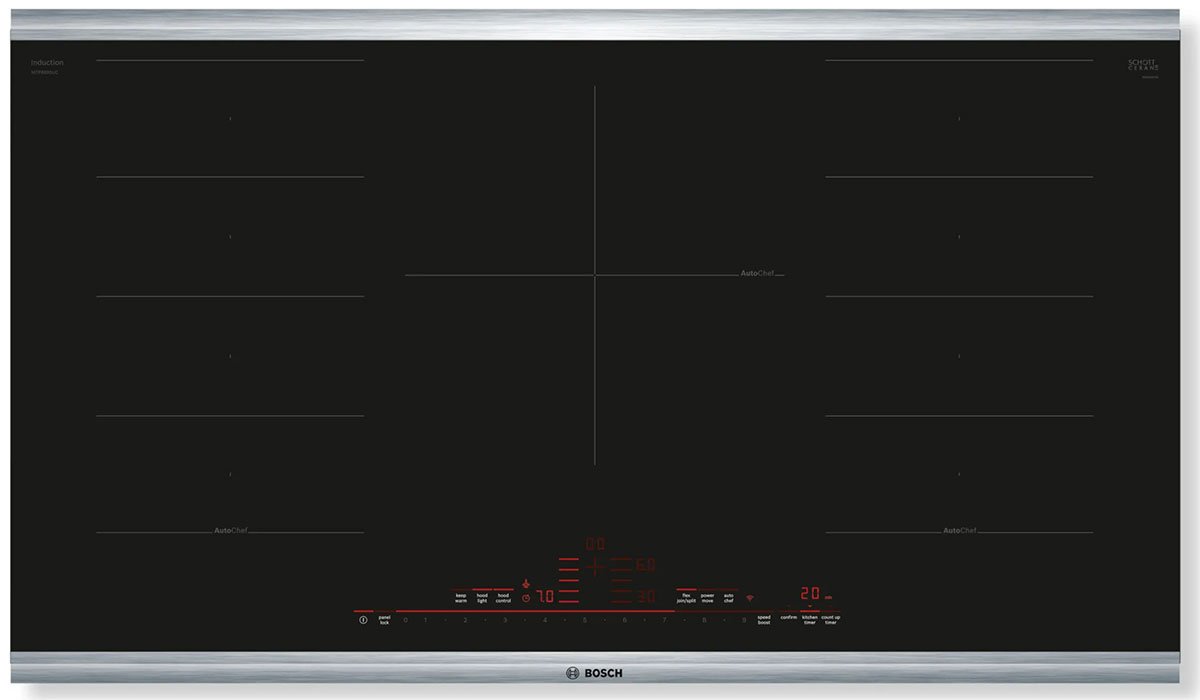Tap the hood control option
This screenshot has height=700, width=1200.
point(502,596)
